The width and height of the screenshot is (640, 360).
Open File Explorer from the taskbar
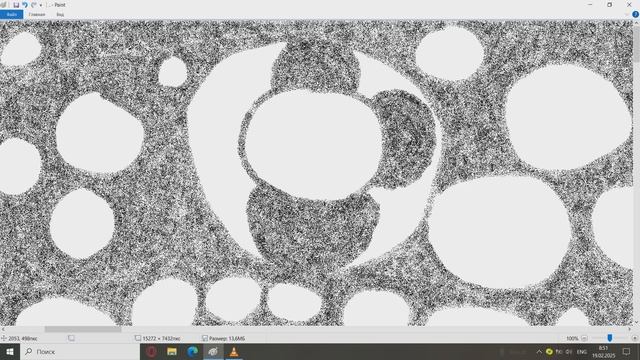coord(172,351)
